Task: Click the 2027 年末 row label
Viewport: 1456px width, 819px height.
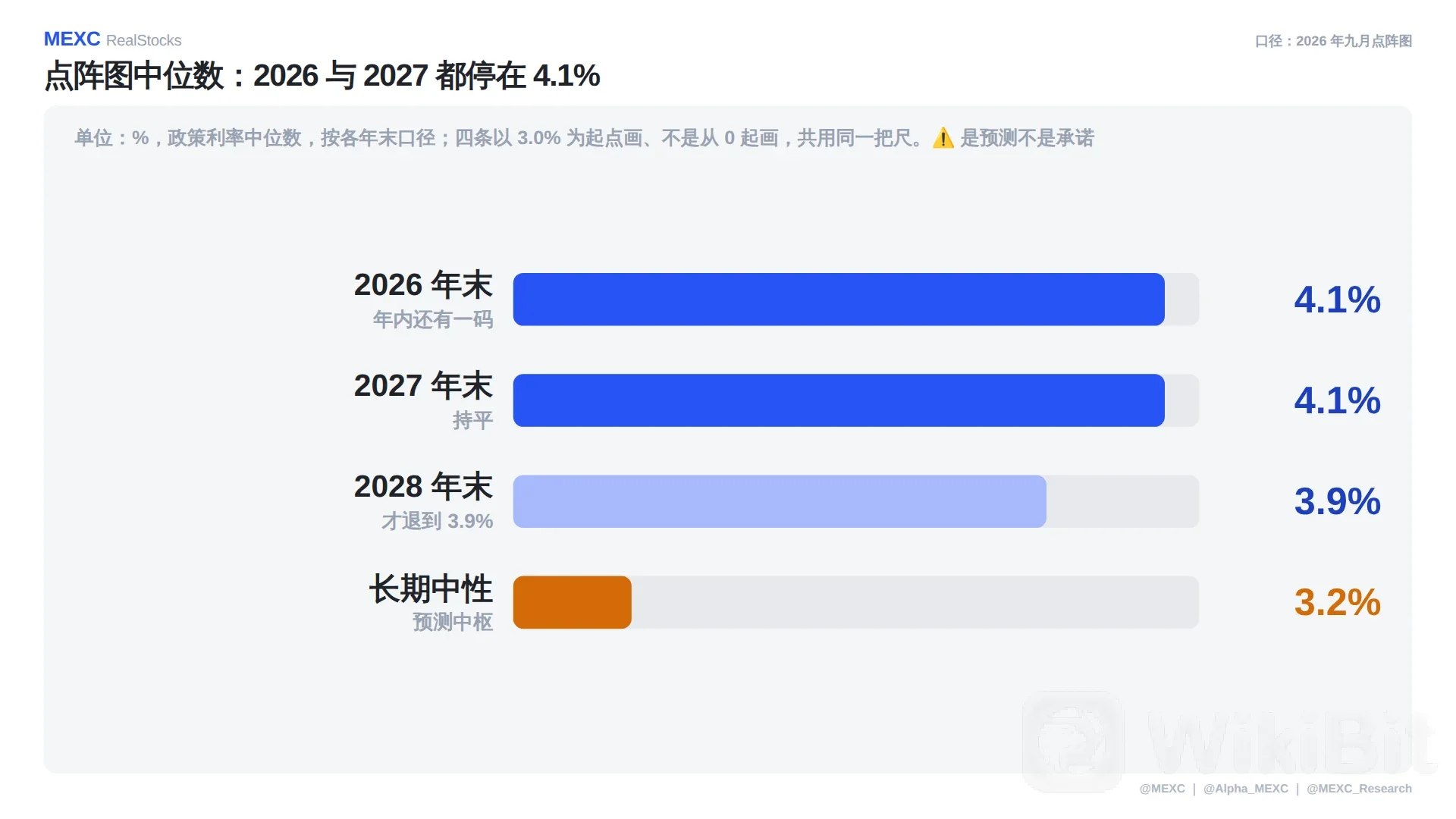Action: (x=423, y=386)
